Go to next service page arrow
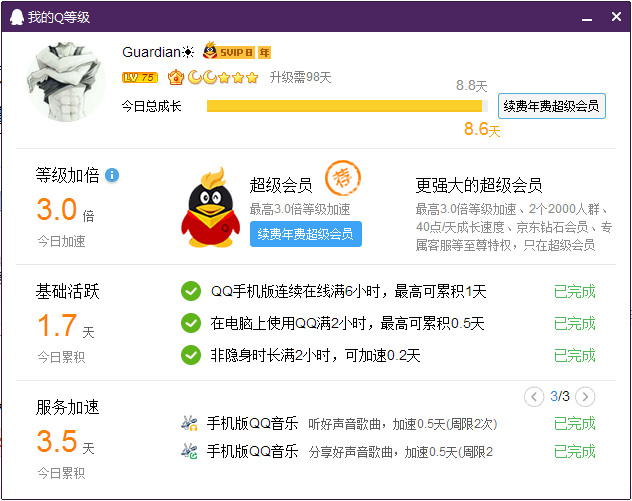 (x=585, y=397)
